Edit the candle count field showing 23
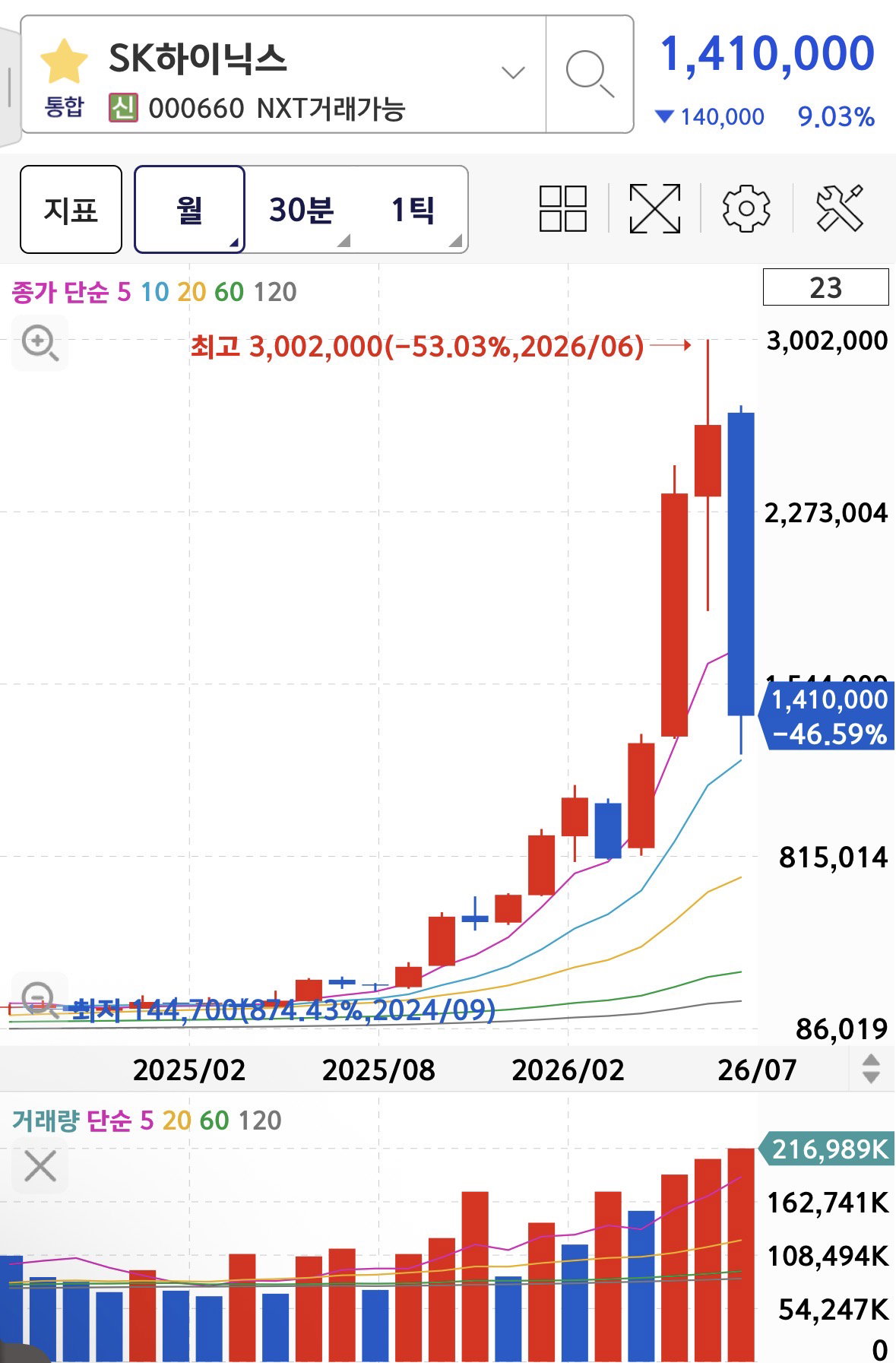The height and width of the screenshot is (1363, 896). pyautogui.click(x=825, y=287)
